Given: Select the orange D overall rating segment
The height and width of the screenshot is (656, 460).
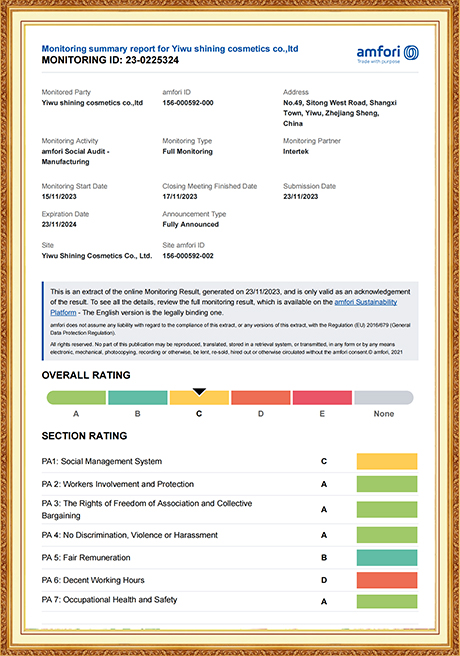Looking at the screenshot, I should click(261, 397).
